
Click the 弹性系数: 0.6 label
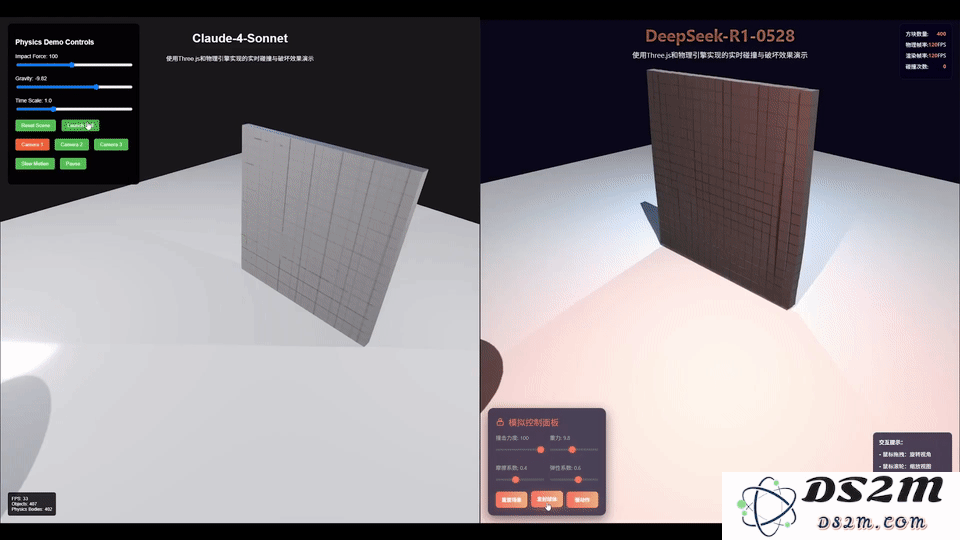tap(566, 468)
